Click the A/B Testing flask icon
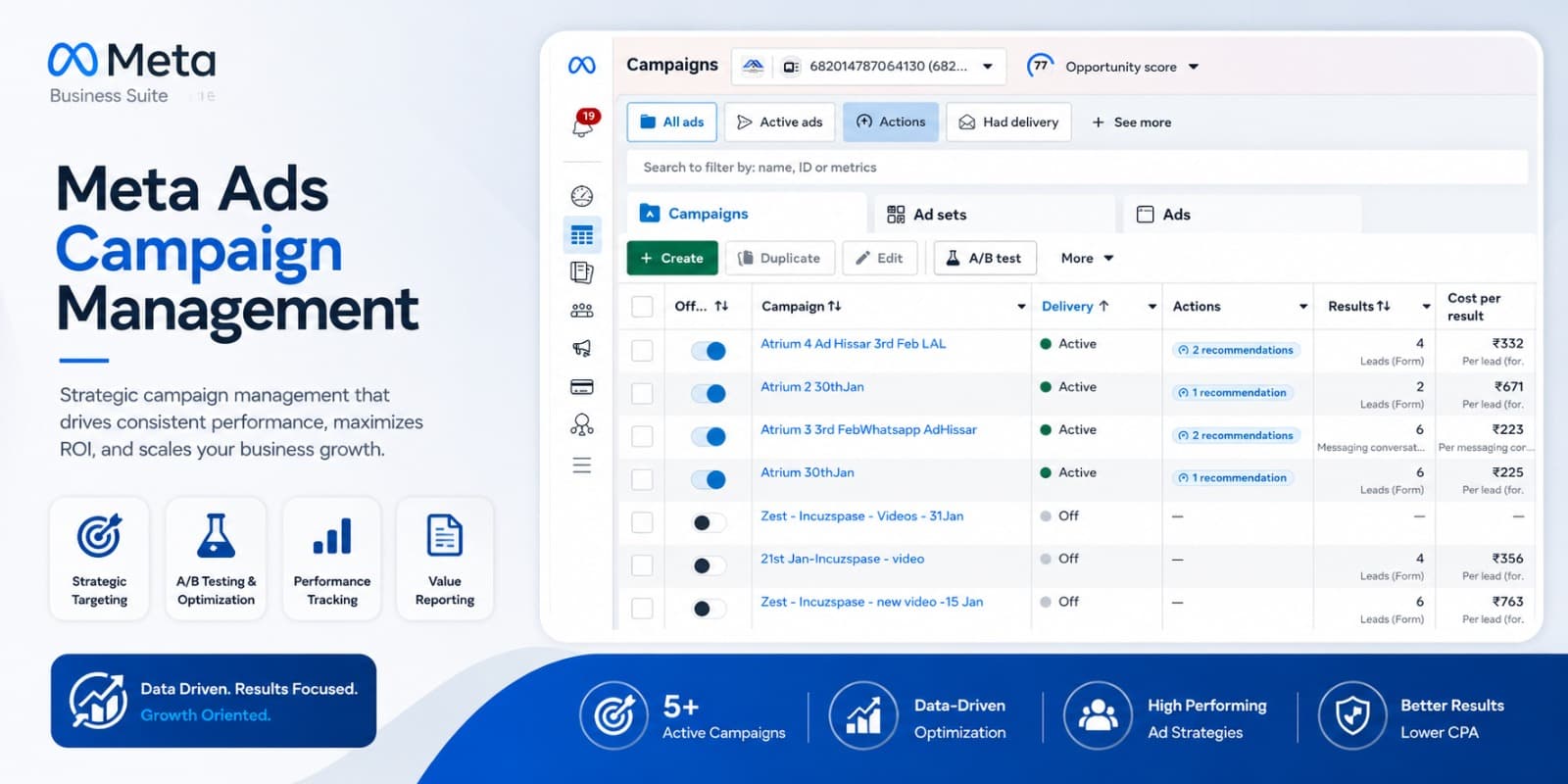1568x784 pixels. click(216, 535)
